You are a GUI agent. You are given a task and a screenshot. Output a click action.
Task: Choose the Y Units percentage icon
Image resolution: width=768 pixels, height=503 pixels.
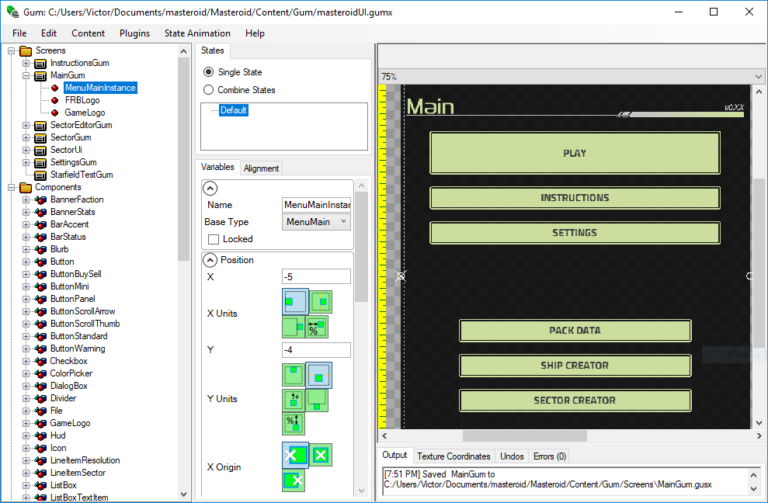coord(295,423)
